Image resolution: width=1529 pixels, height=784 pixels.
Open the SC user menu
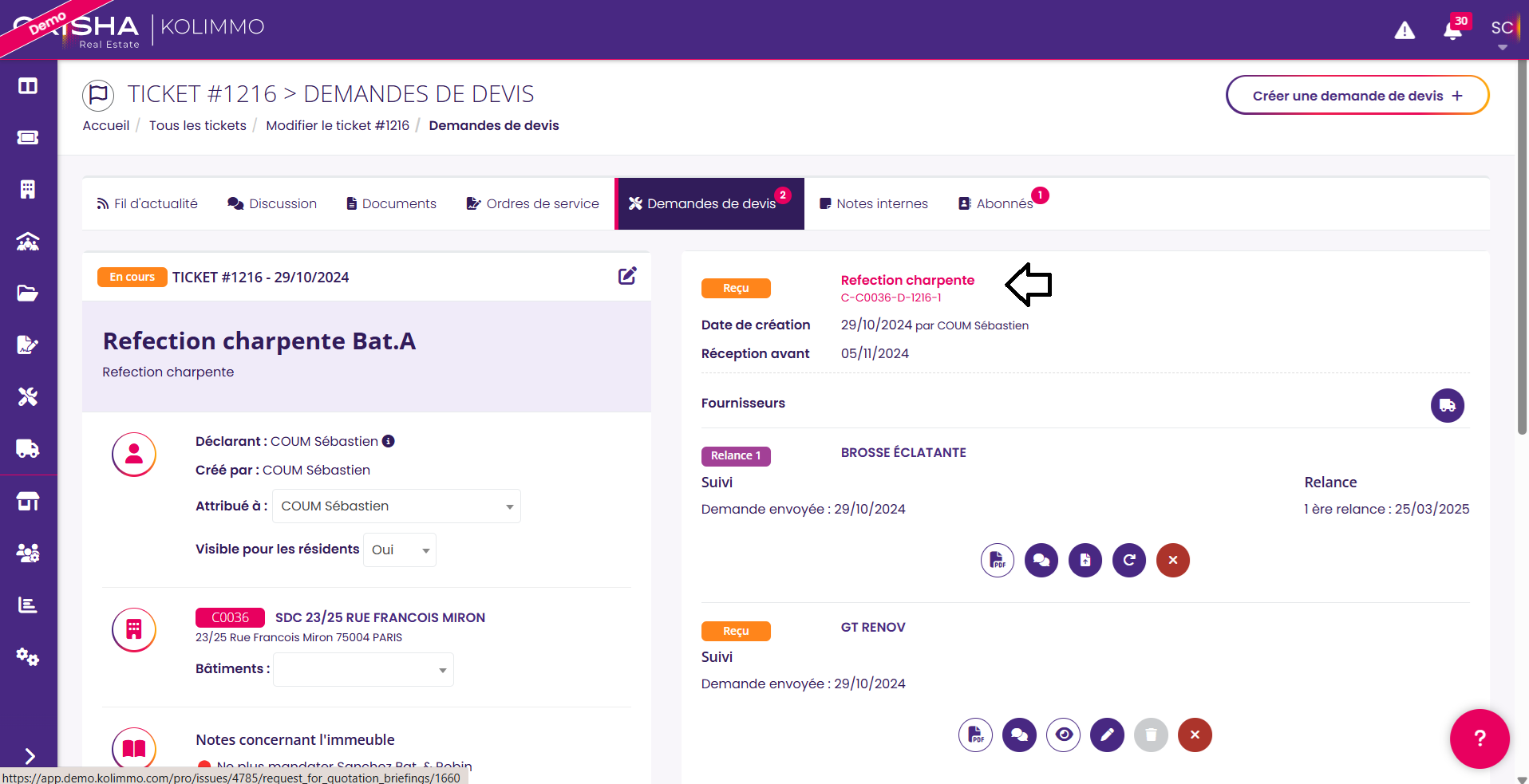point(1502,32)
